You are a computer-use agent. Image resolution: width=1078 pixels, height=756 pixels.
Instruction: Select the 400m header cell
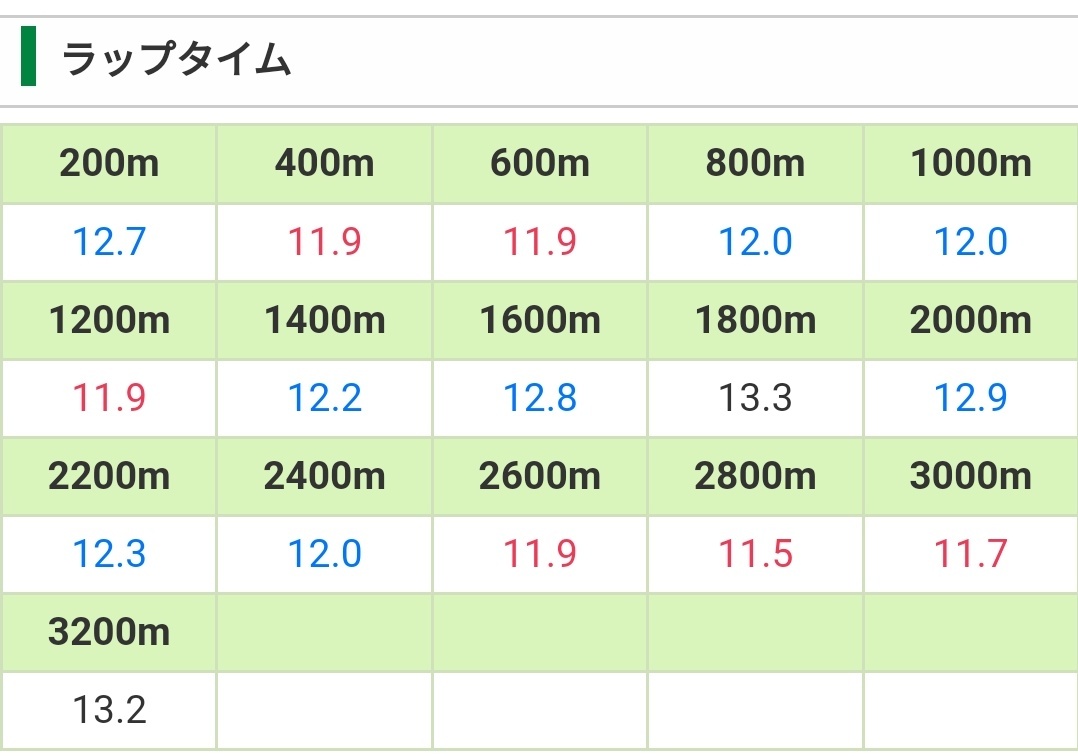click(324, 164)
